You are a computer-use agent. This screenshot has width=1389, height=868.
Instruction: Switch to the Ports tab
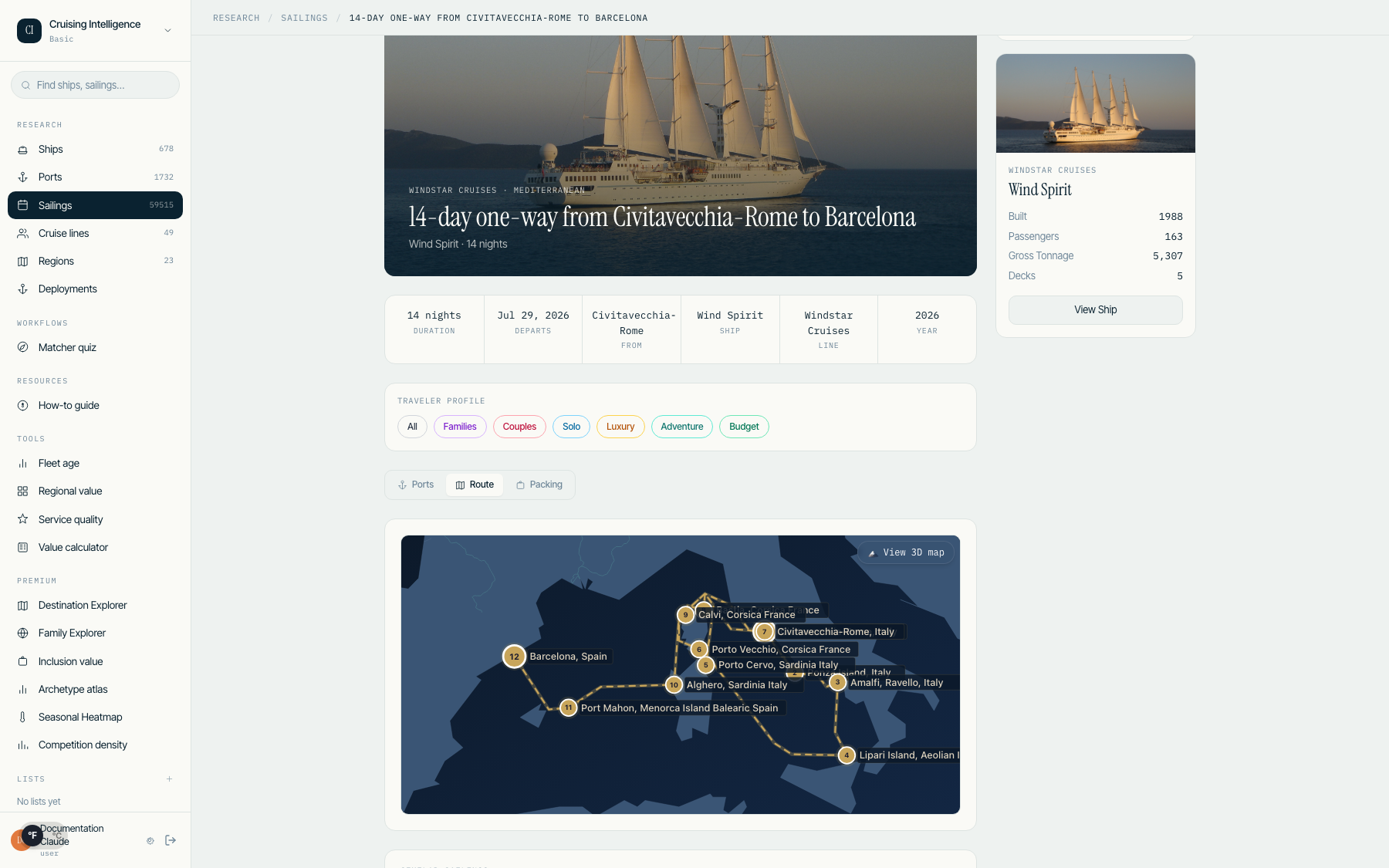(416, 485)
